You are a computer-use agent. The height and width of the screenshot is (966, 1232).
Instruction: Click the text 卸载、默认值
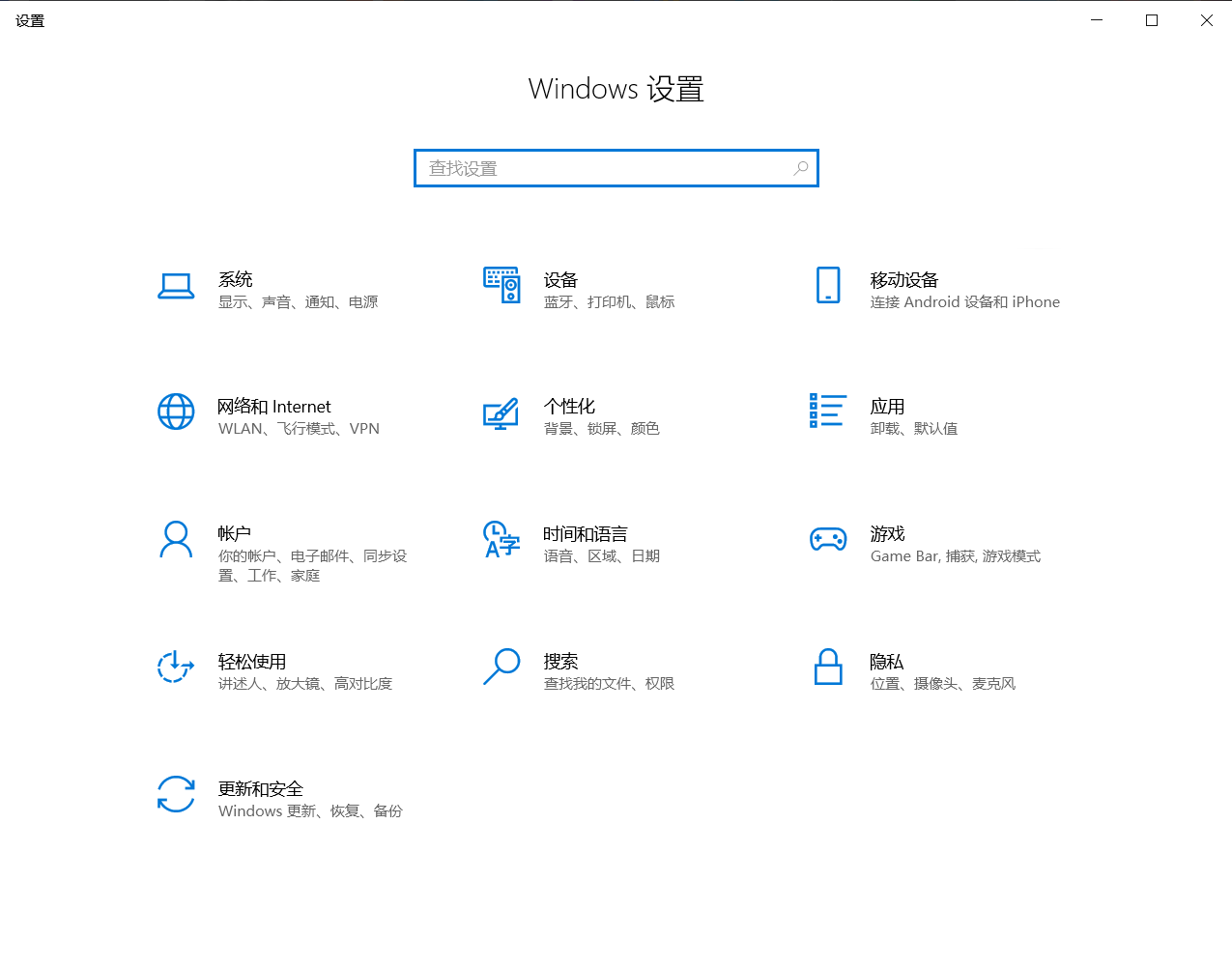coord(914,429)
